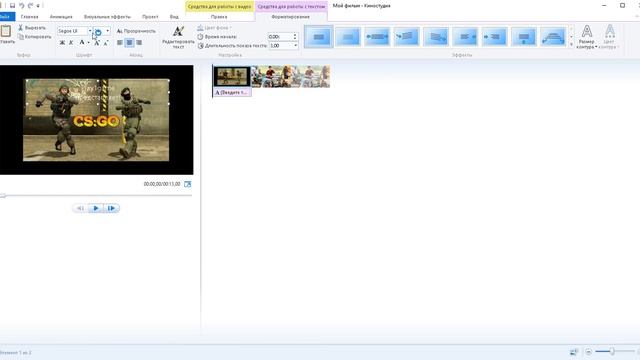Copy selection with Копировать
Screen dimensions: 640x360
tap(35, 37)
